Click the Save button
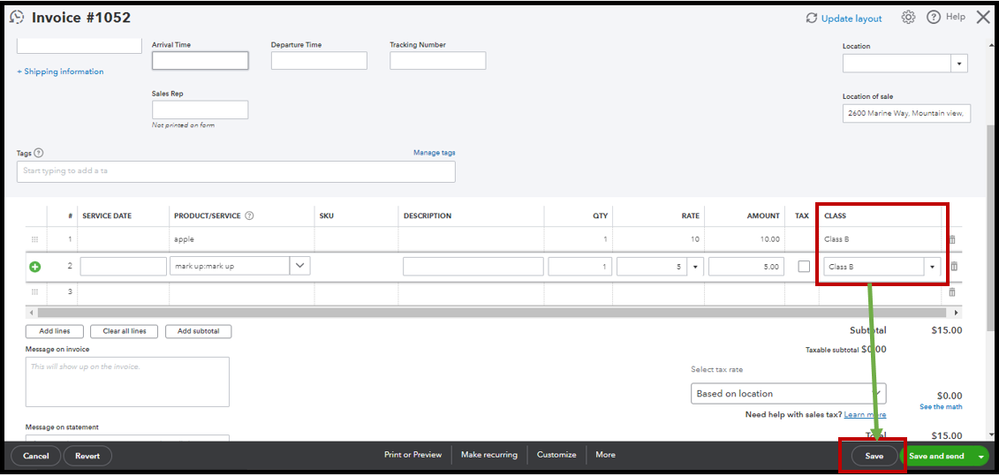The height and width of the screenshot is (476, 999). tap(874, 456)
